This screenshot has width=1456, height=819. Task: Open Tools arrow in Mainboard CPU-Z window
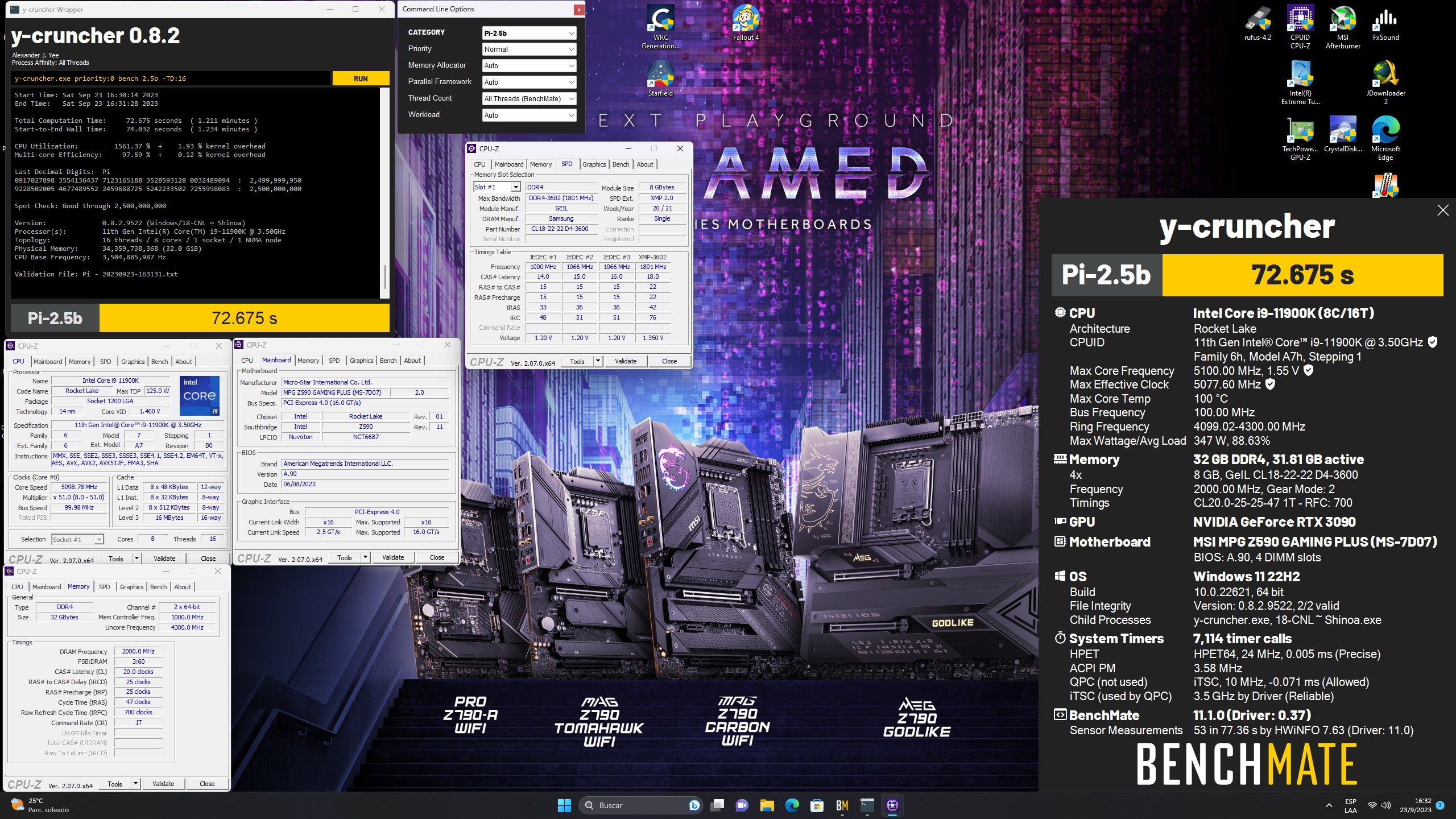365,558
